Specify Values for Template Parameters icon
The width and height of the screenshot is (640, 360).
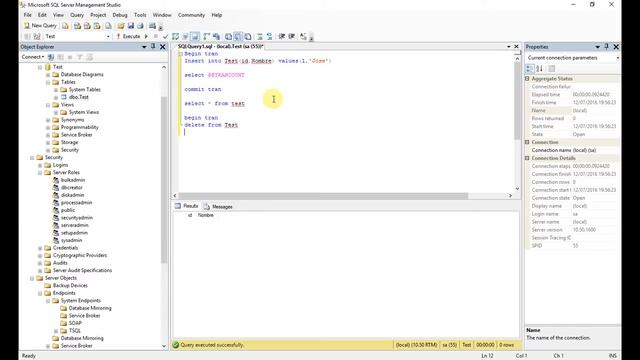(303, 36)
